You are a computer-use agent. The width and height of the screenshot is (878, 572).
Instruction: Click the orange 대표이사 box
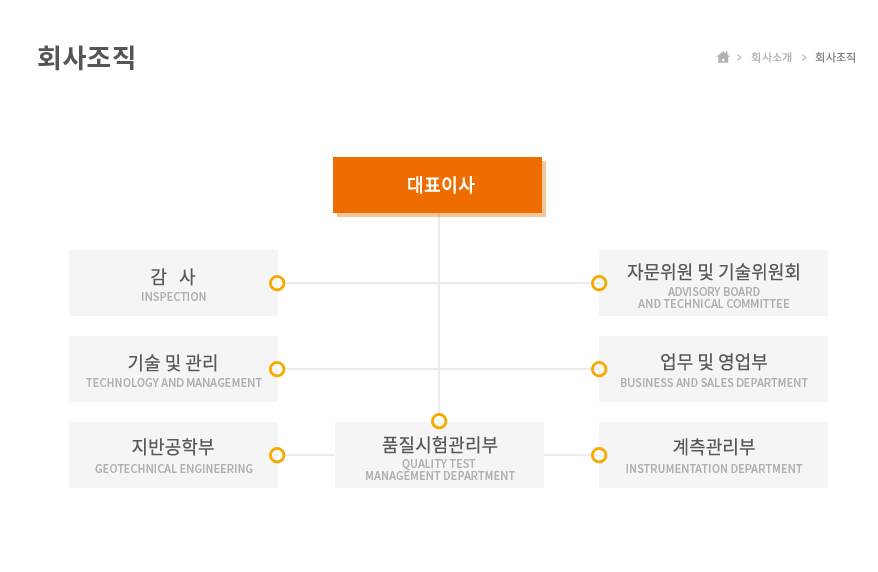(x=437, y=185)
